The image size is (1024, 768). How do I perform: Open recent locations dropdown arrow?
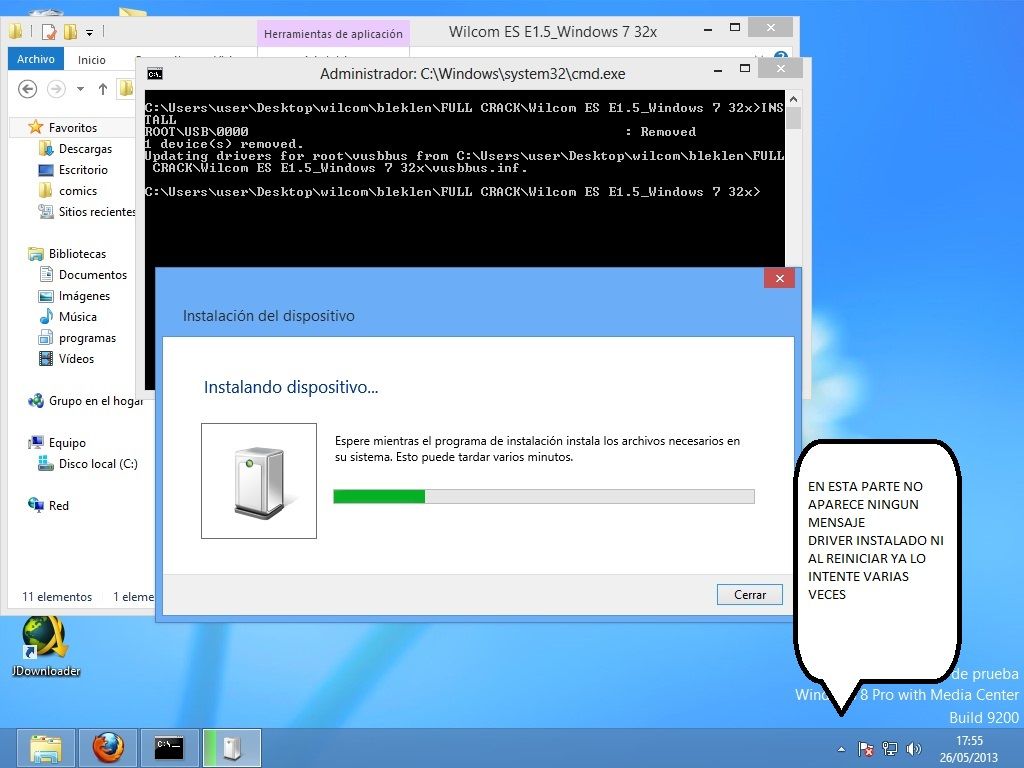pos(80,89)
